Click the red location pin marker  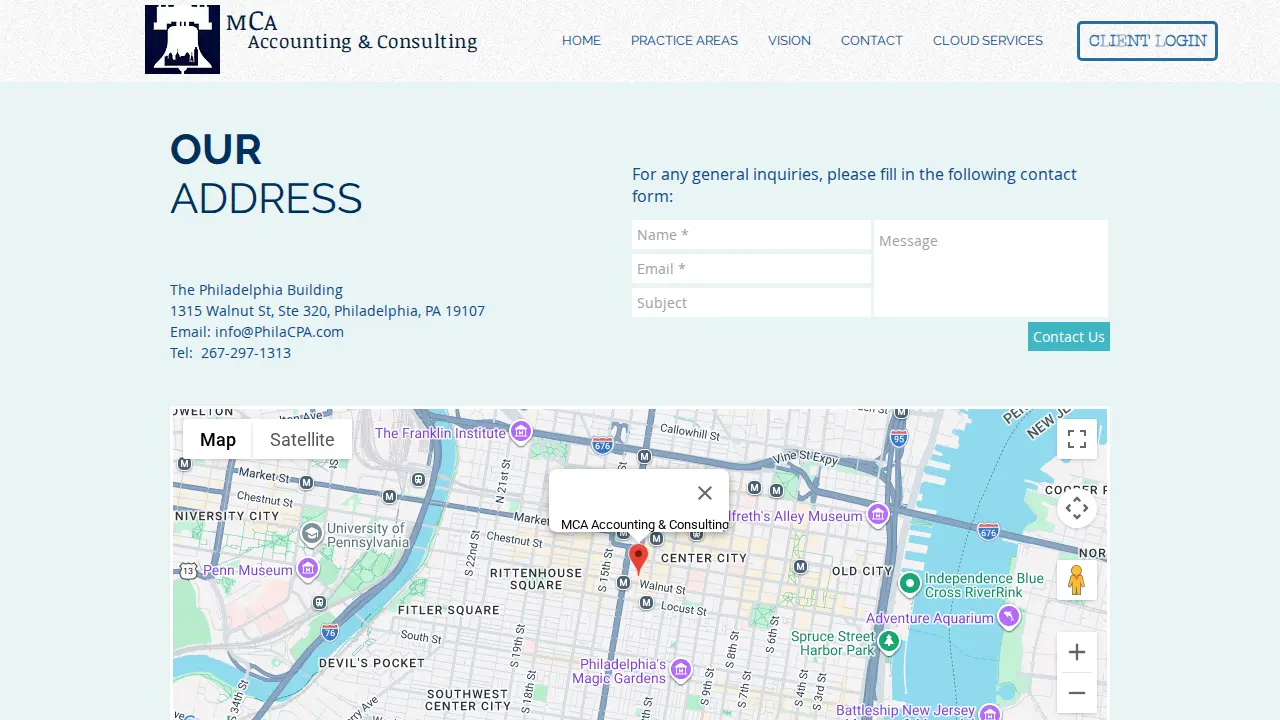point(638,559)
